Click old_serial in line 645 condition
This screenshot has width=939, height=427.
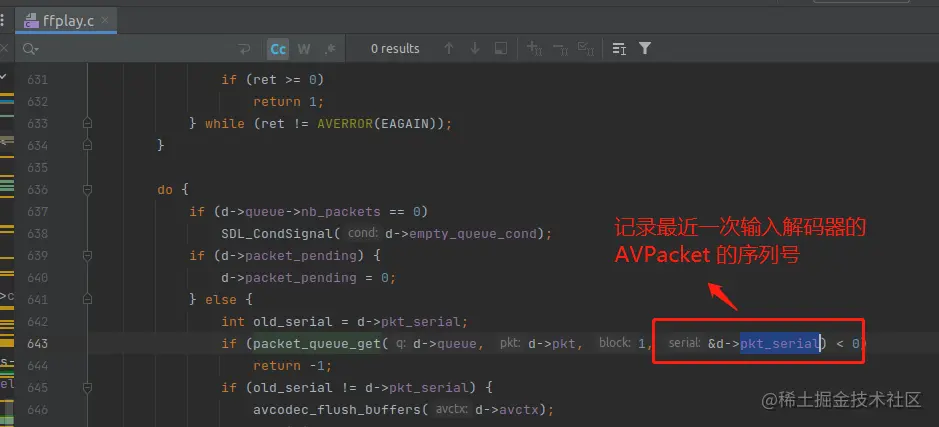tap(293, 387)
